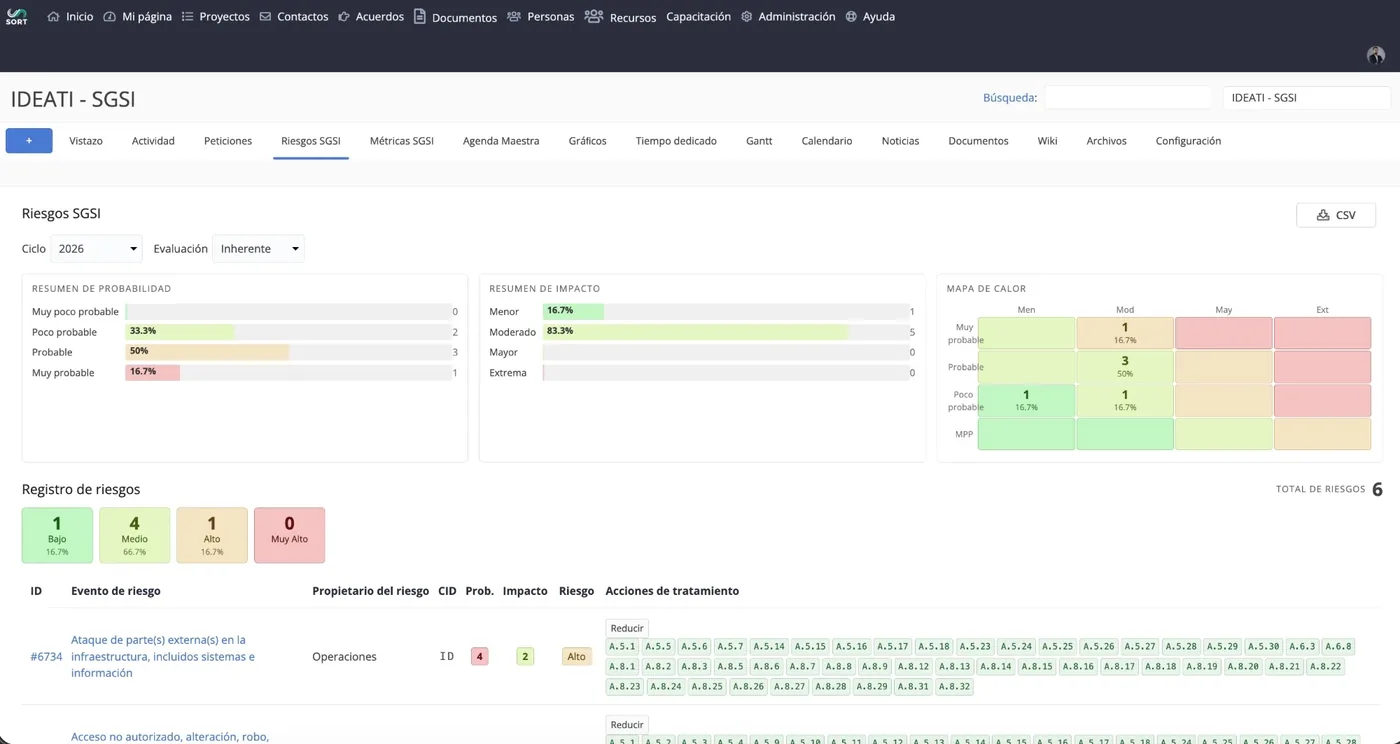Click the Alto risk badge in row #6734
Image resolution: width=1400 pixels, height=744 pixels.
click(576, 657)
